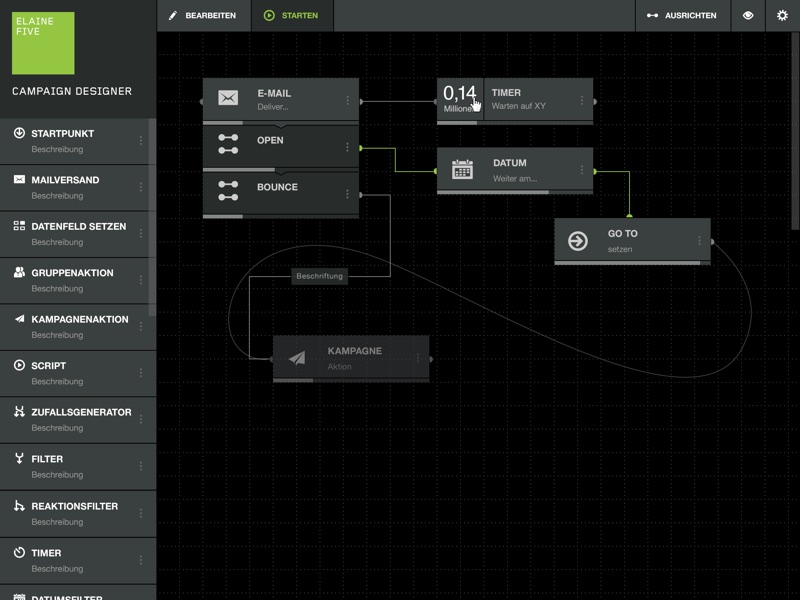The width and height of the screenshot is (800, 600).
Task: Click the pencil icon beside Bearbeiten
Action: [173, 16]
